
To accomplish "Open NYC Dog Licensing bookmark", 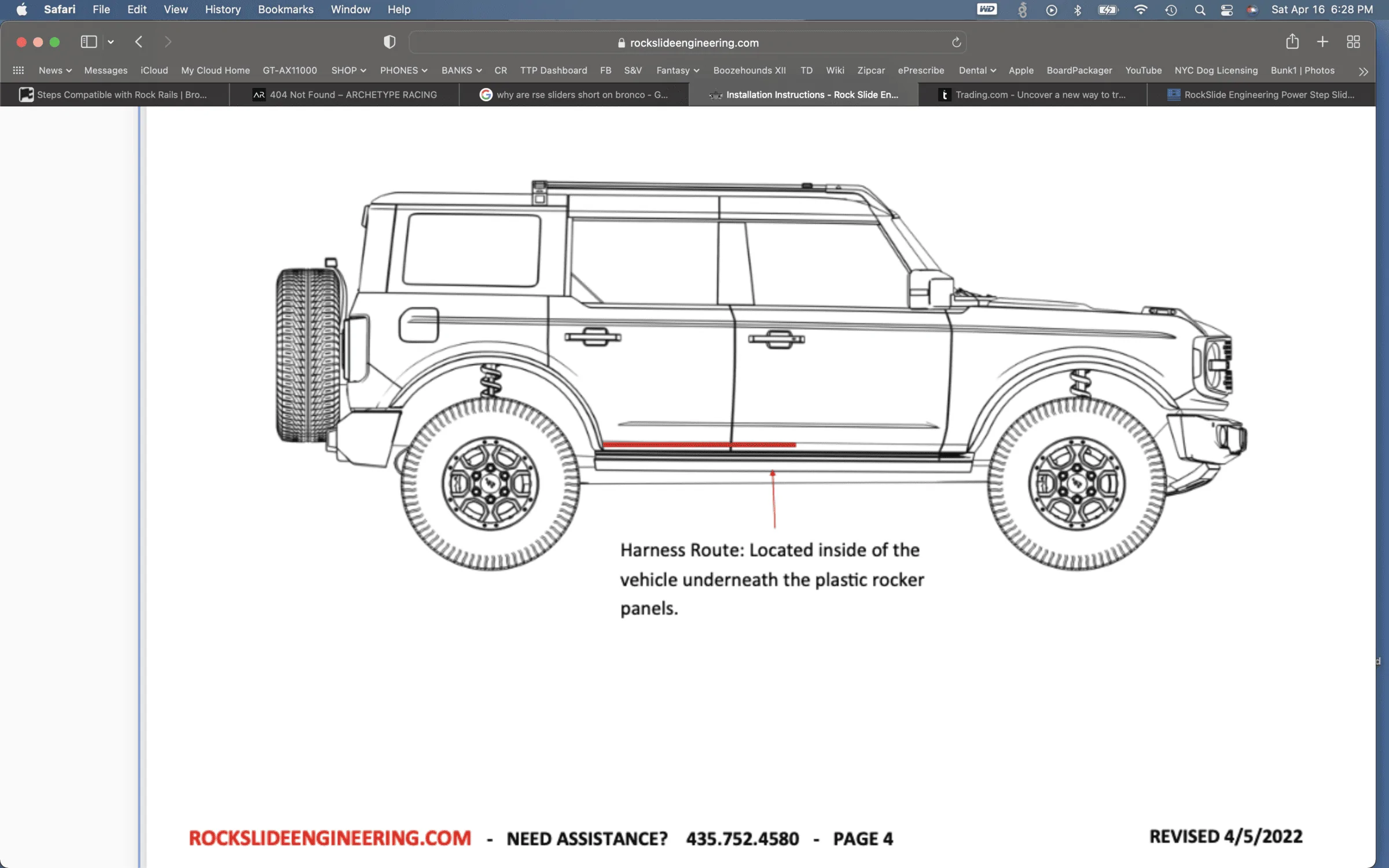I will coord(1216,70).
